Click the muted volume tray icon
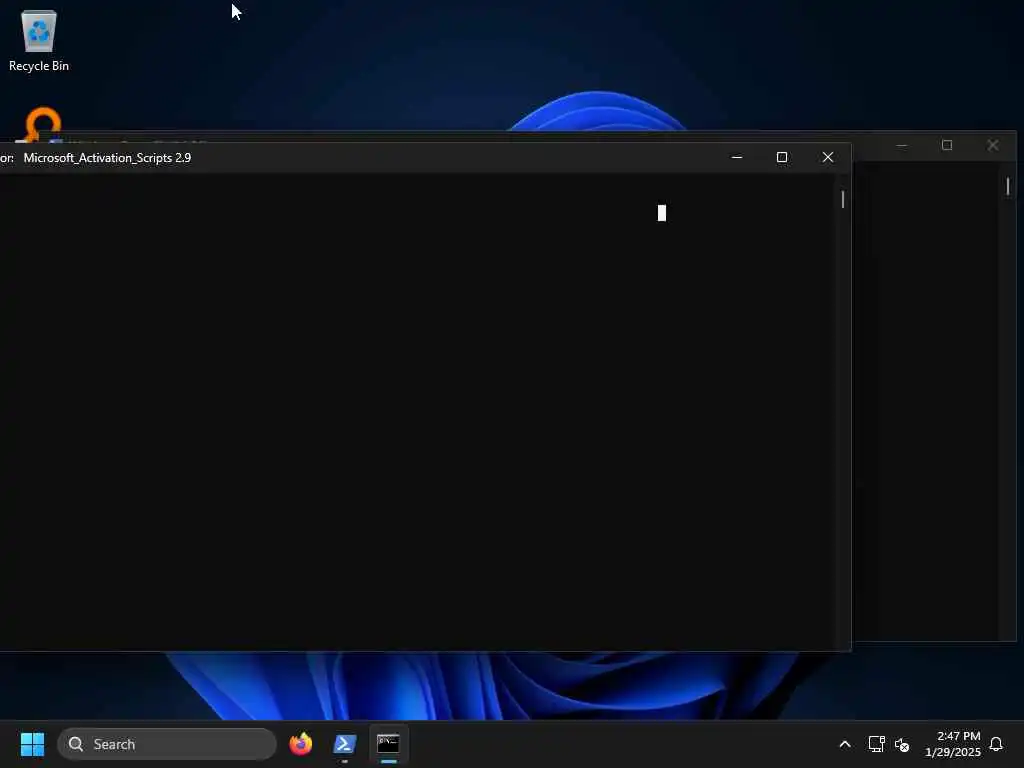The height and width of the screenshot is (768, 1024). (x=902, y=744)
